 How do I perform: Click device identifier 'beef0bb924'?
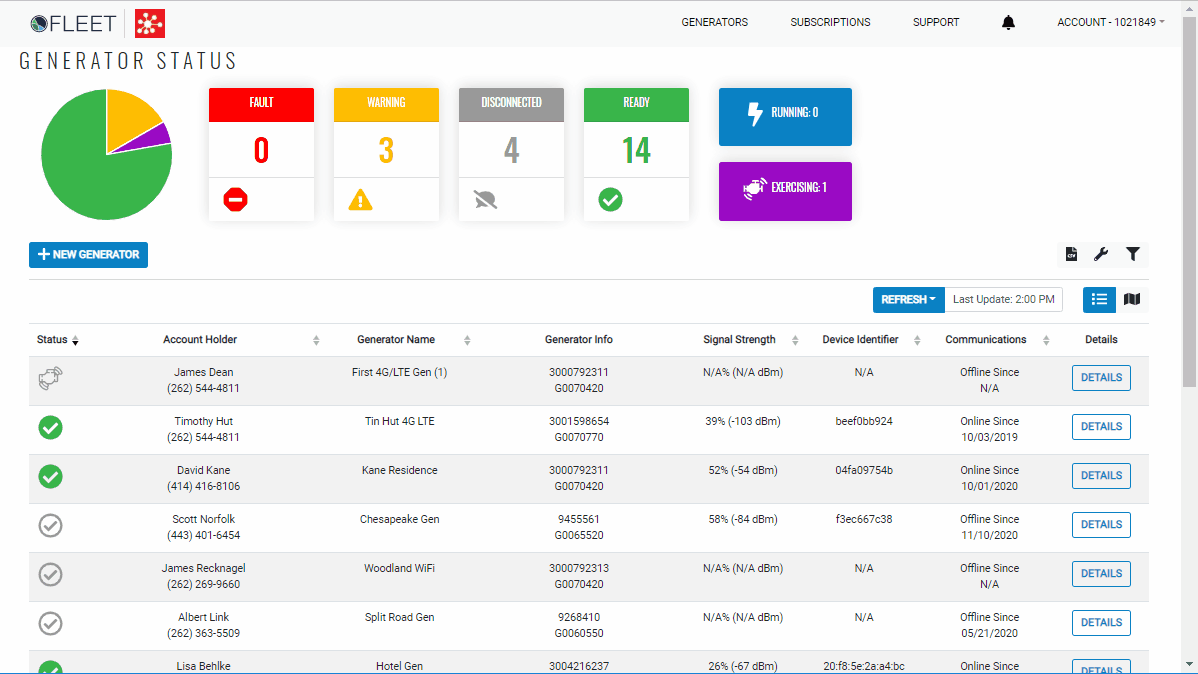tap(864, 422)
